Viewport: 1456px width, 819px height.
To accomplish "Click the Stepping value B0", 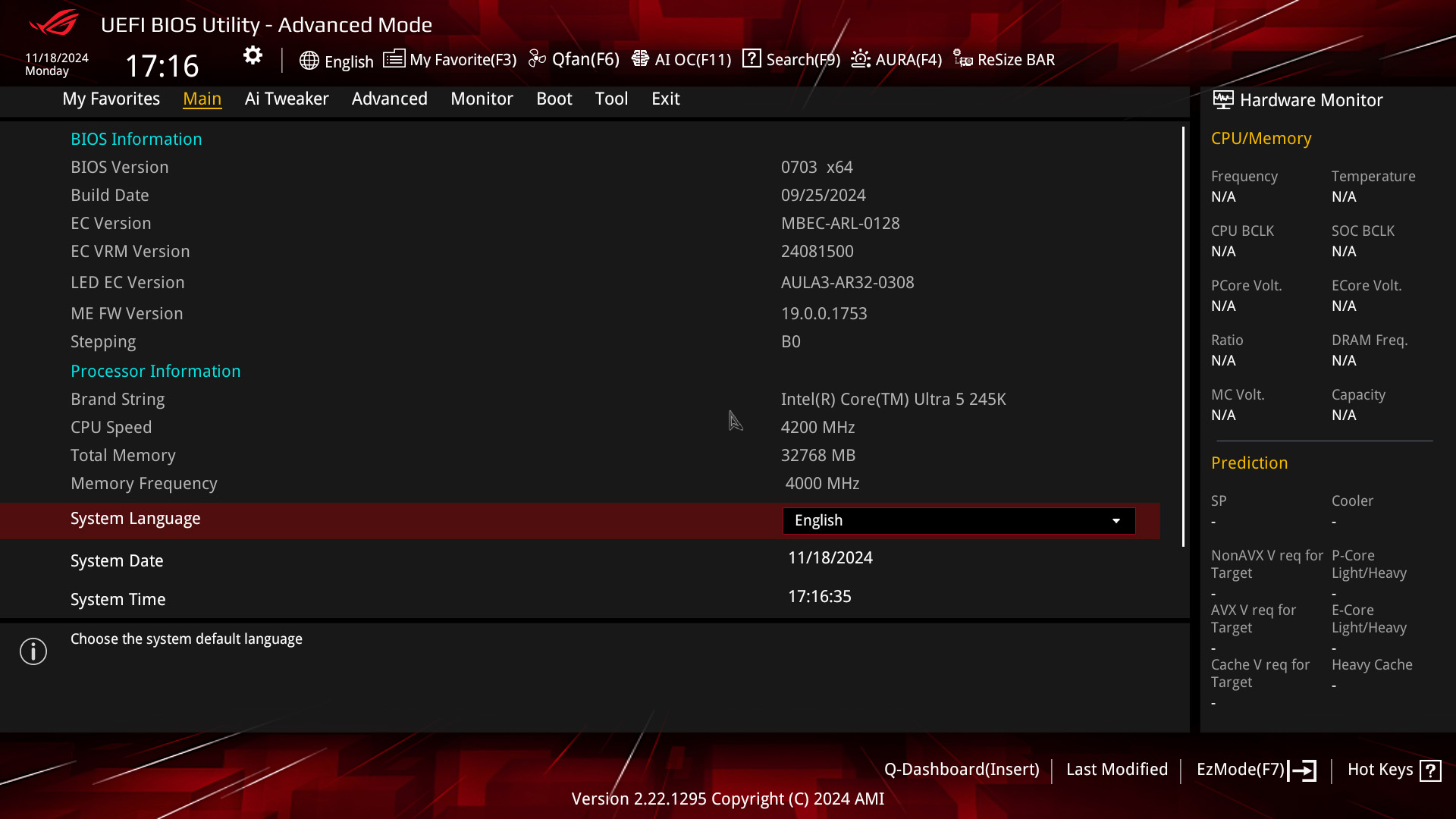I will coord(791,342).
